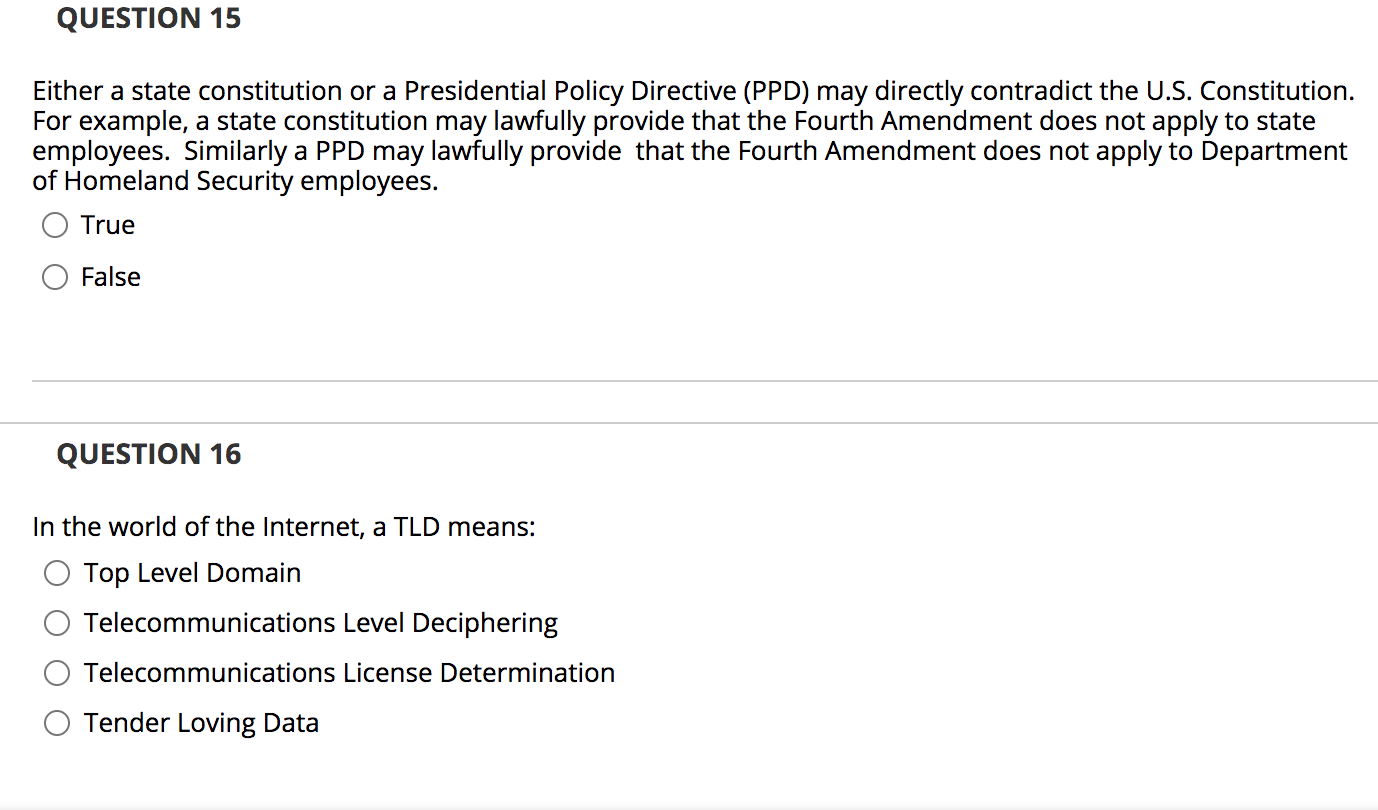Click the 'TLD' acronym in question 16
This screenshot has height=810, width=1378.
[x=417, y=527]
